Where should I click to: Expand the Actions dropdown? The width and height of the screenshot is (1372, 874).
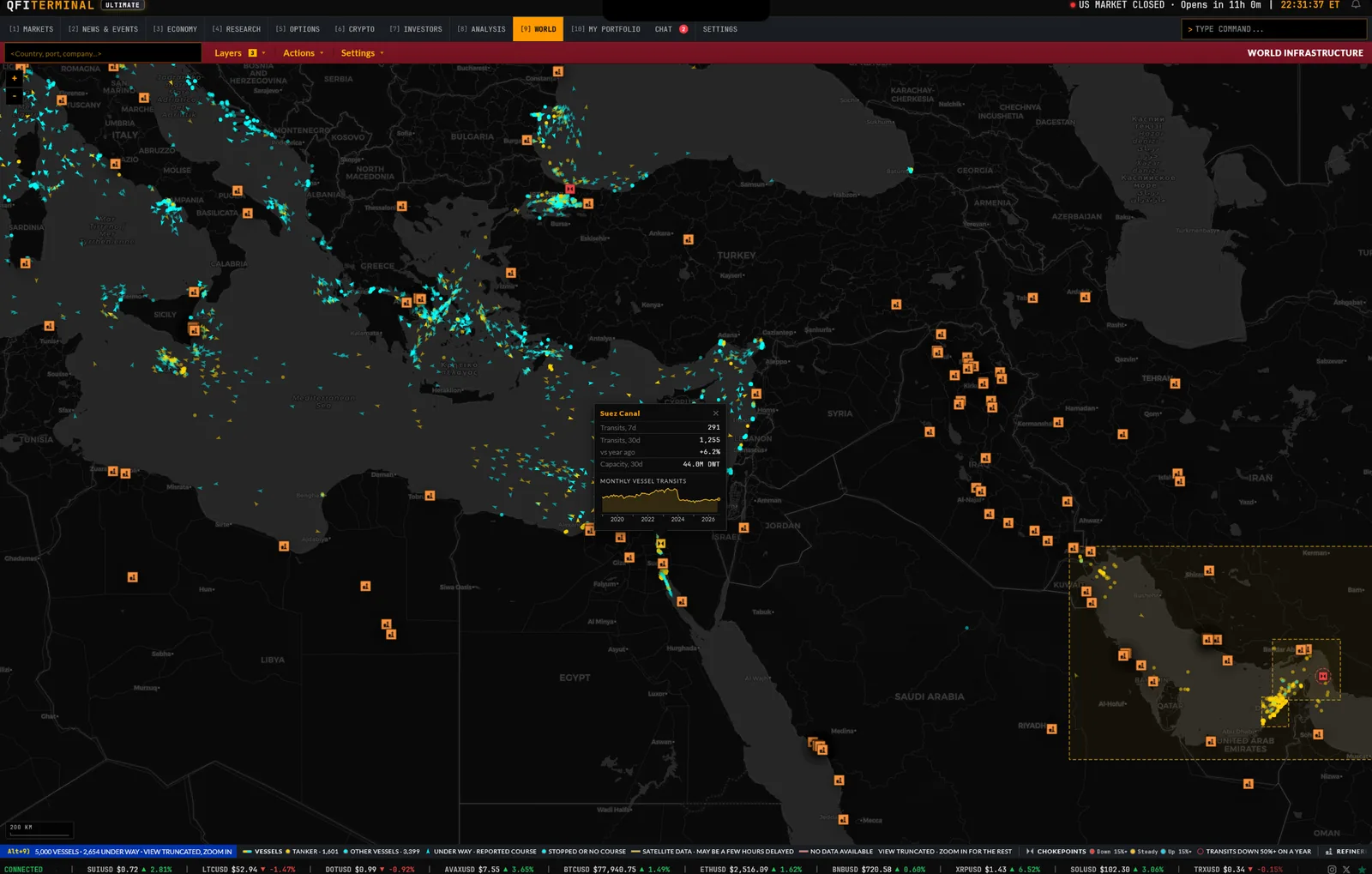pyautogui.click(x=304, y=53)
